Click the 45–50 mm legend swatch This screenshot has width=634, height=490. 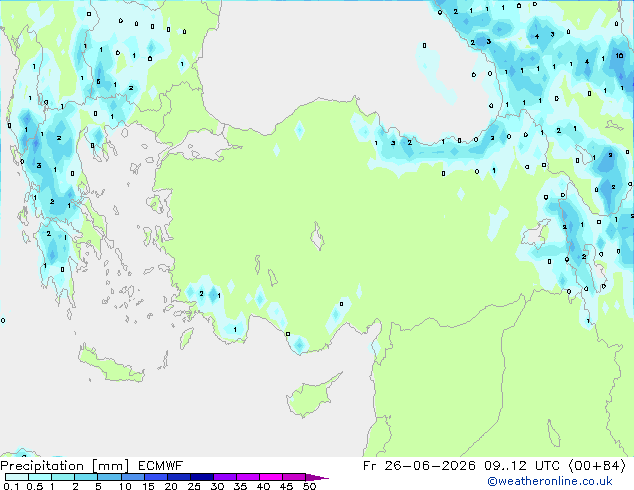tap(294, 477)
